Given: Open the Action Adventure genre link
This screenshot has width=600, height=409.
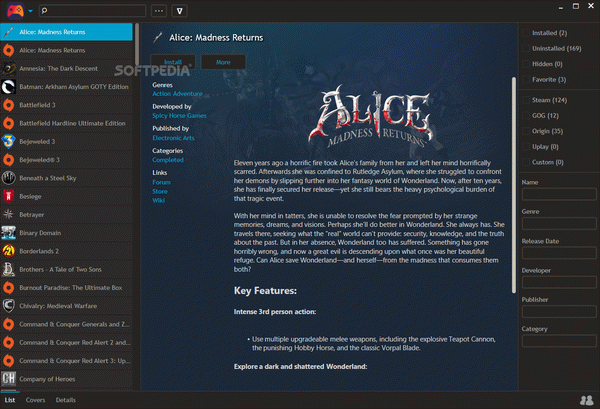Looking at the screenshot, I should pos(177,94).
